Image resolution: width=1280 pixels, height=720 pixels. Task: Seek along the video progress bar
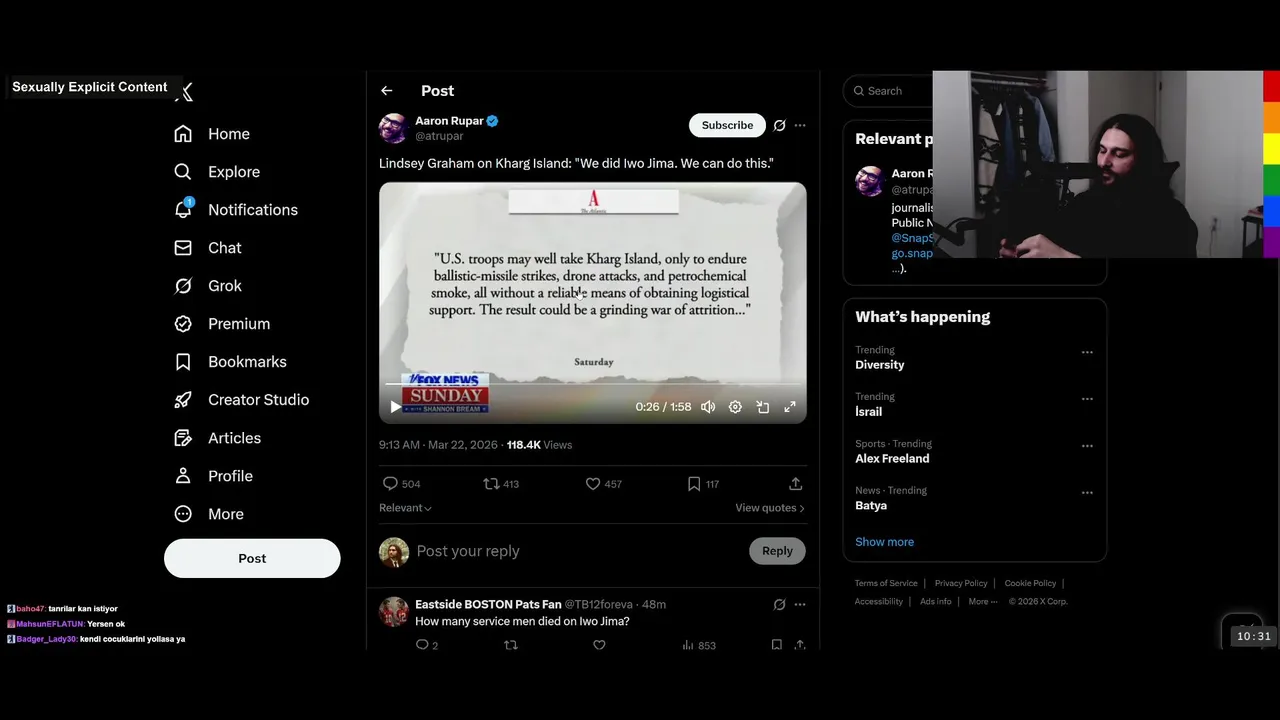[592, 384]
